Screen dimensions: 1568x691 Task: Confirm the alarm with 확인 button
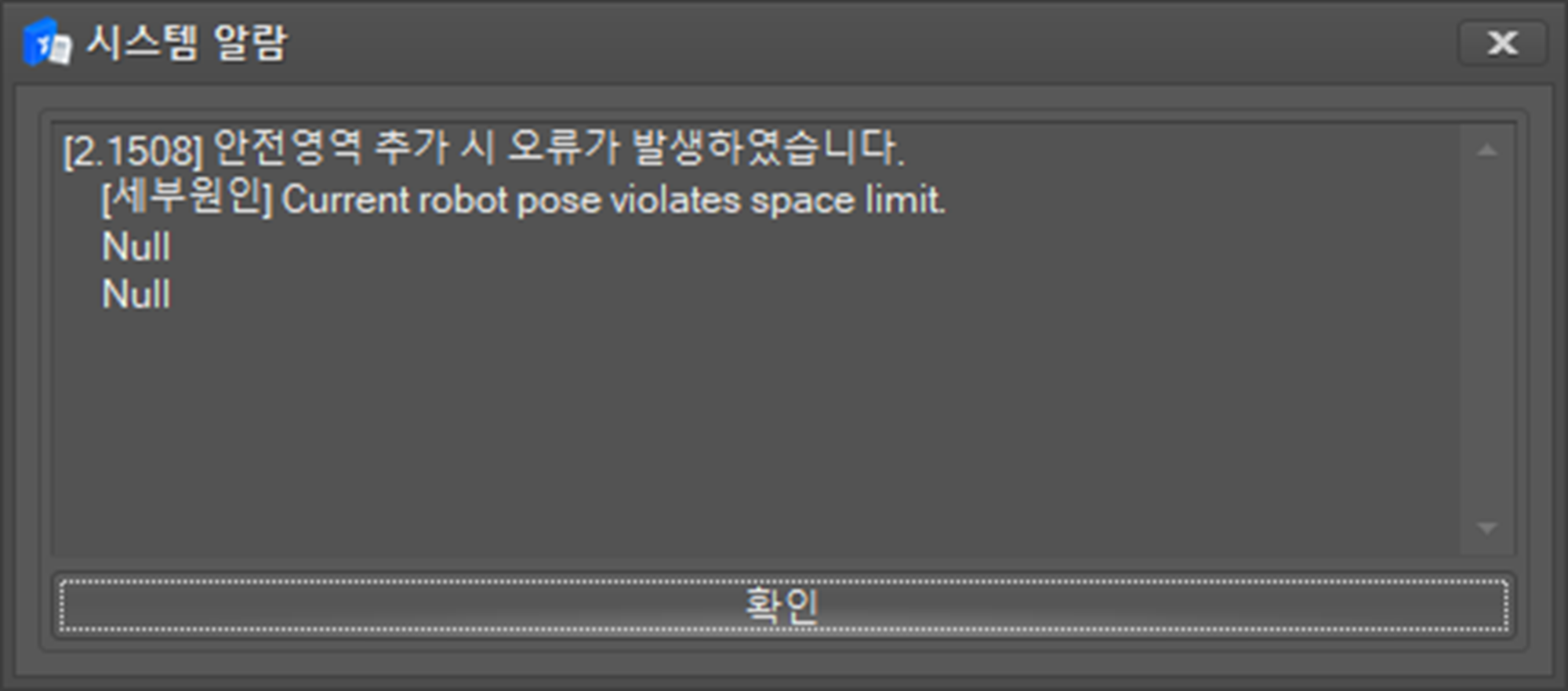[783, 605]
